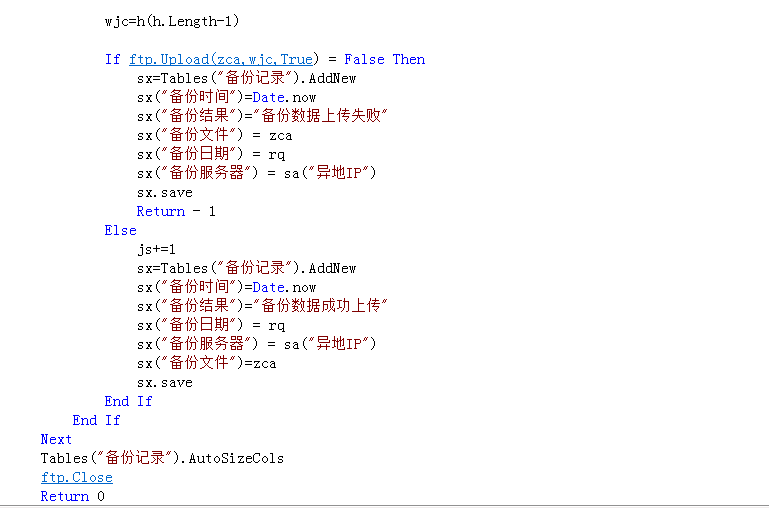Click the Else keyword
The height and width of the screenshot is (508, 769).
[121, 230]
